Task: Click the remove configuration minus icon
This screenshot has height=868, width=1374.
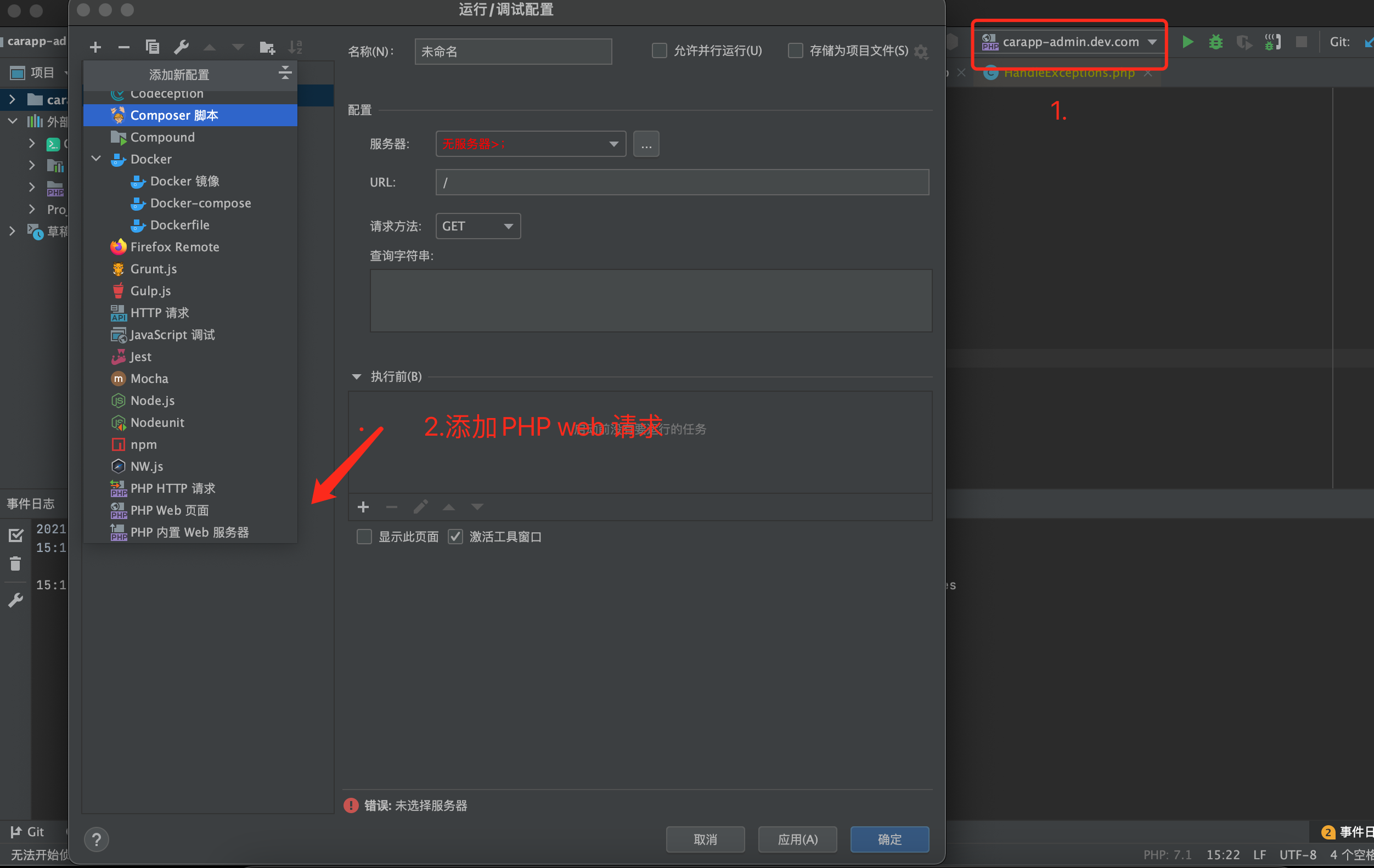Action: coord(123,47)
